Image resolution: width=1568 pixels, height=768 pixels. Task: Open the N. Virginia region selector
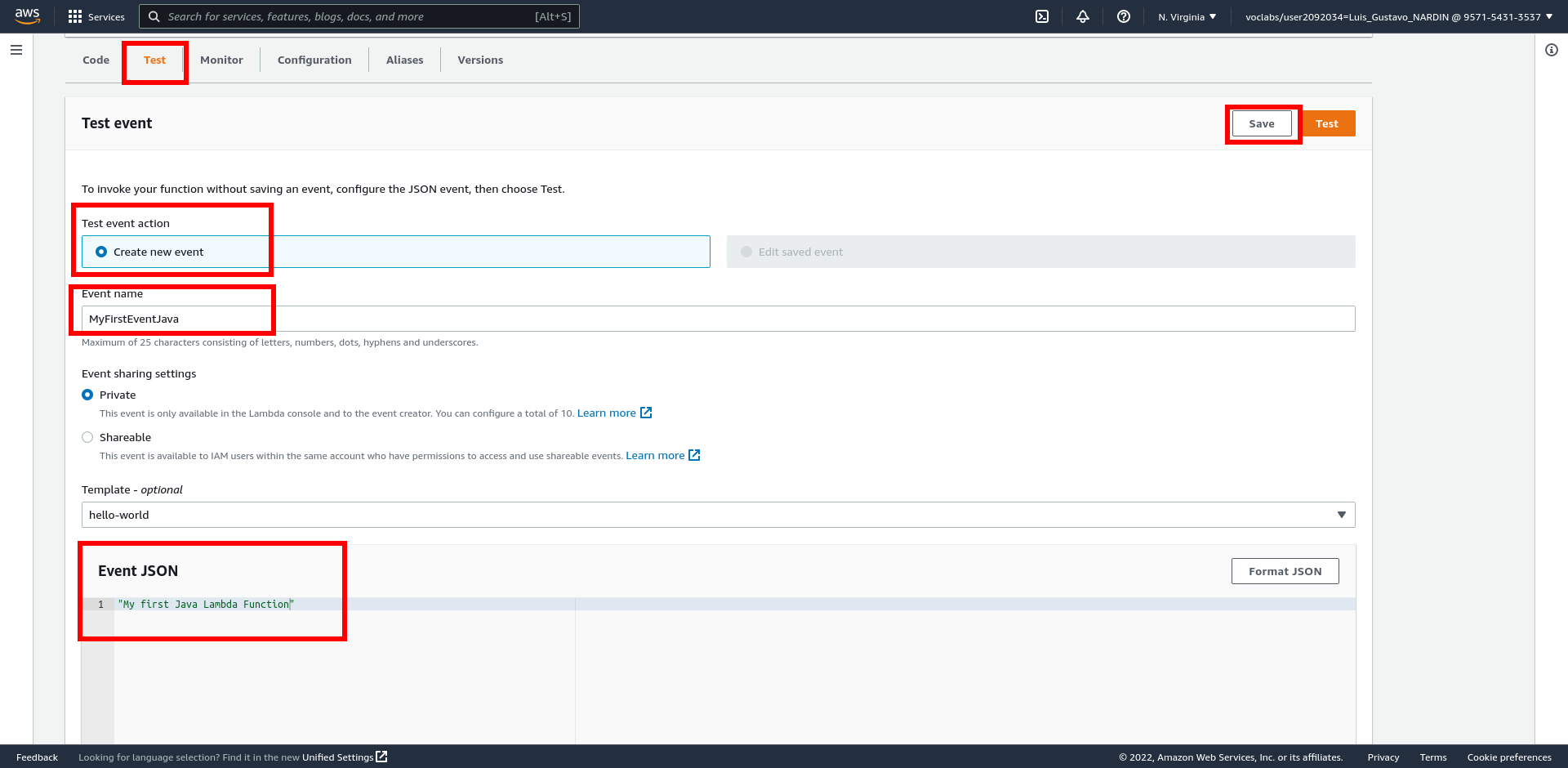pyautogui.click(x=1187, y=16)
